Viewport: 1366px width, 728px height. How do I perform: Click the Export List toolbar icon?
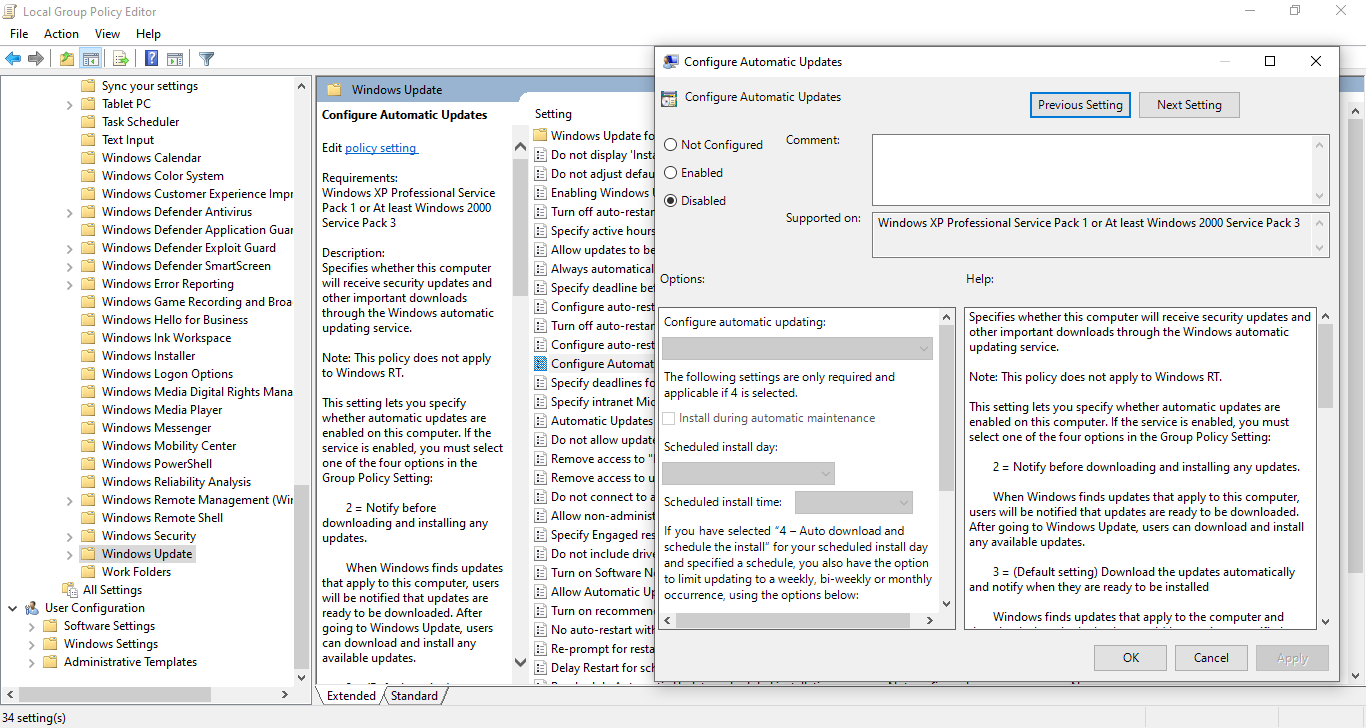coord(120,59)
